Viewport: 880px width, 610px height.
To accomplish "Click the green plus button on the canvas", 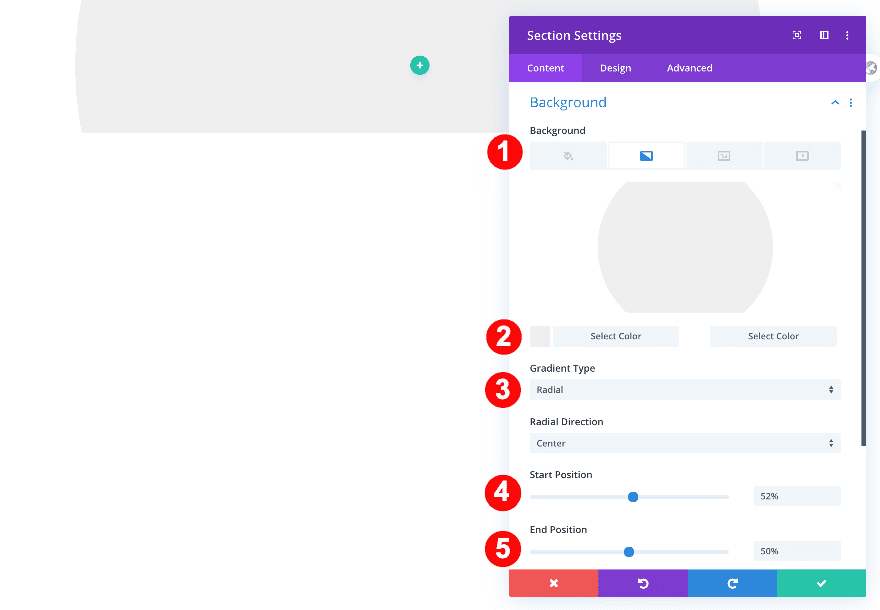I will (x=419, y=65).
